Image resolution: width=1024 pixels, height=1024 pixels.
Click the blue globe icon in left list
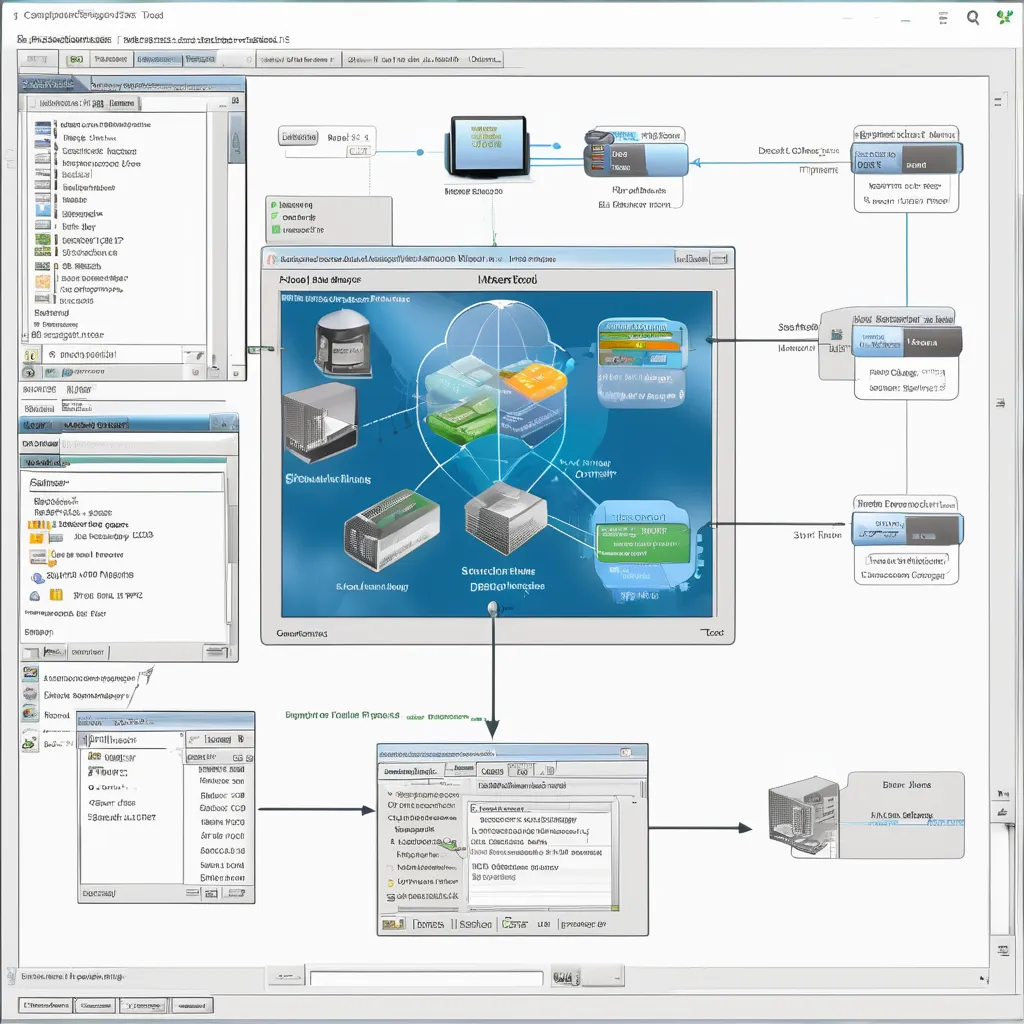[38, 577]
